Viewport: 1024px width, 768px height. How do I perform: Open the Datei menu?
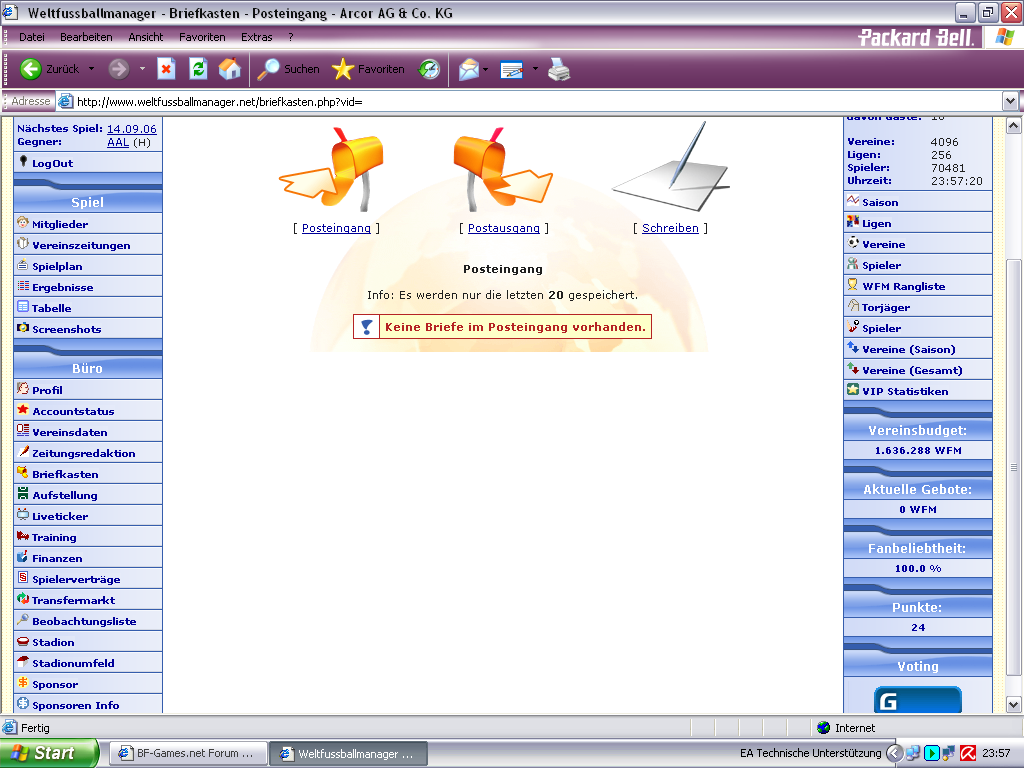(x=32, y=37)
